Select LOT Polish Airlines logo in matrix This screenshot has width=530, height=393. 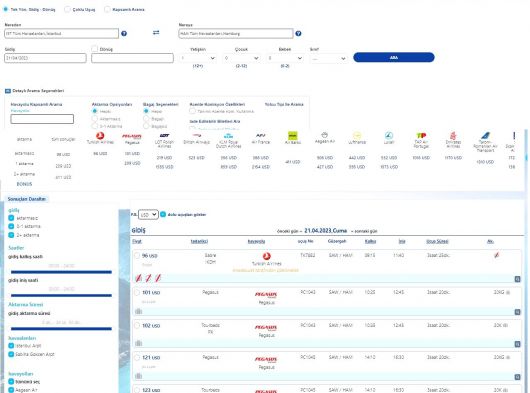(x=164, y=136)
